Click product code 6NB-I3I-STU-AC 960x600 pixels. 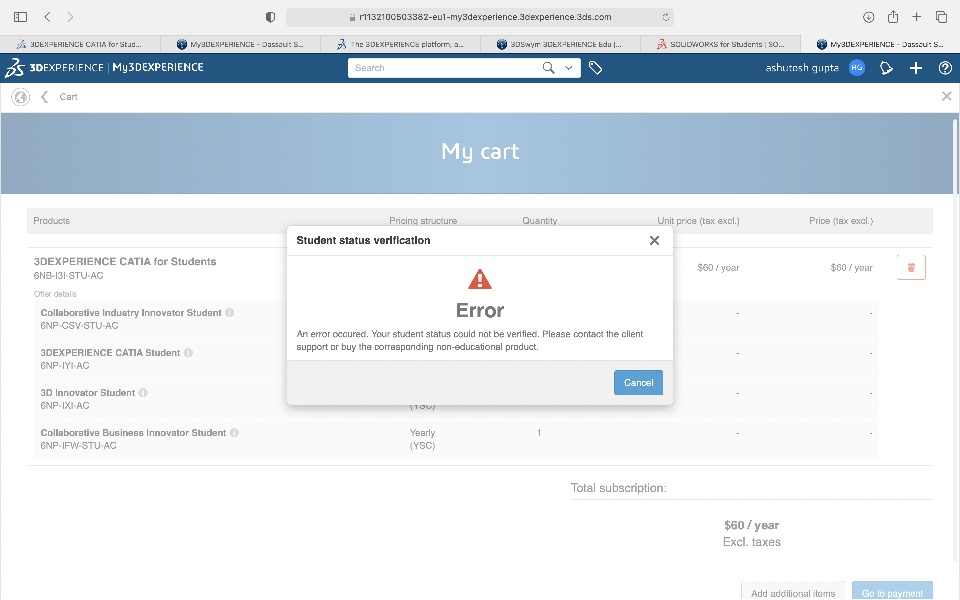[69, 276]
